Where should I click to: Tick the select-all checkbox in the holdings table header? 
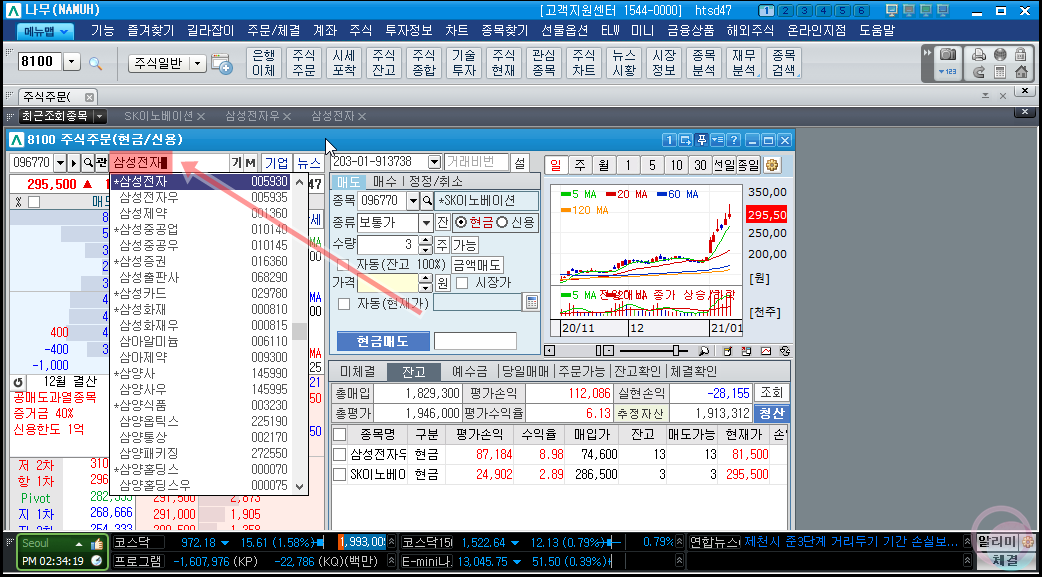340,435
